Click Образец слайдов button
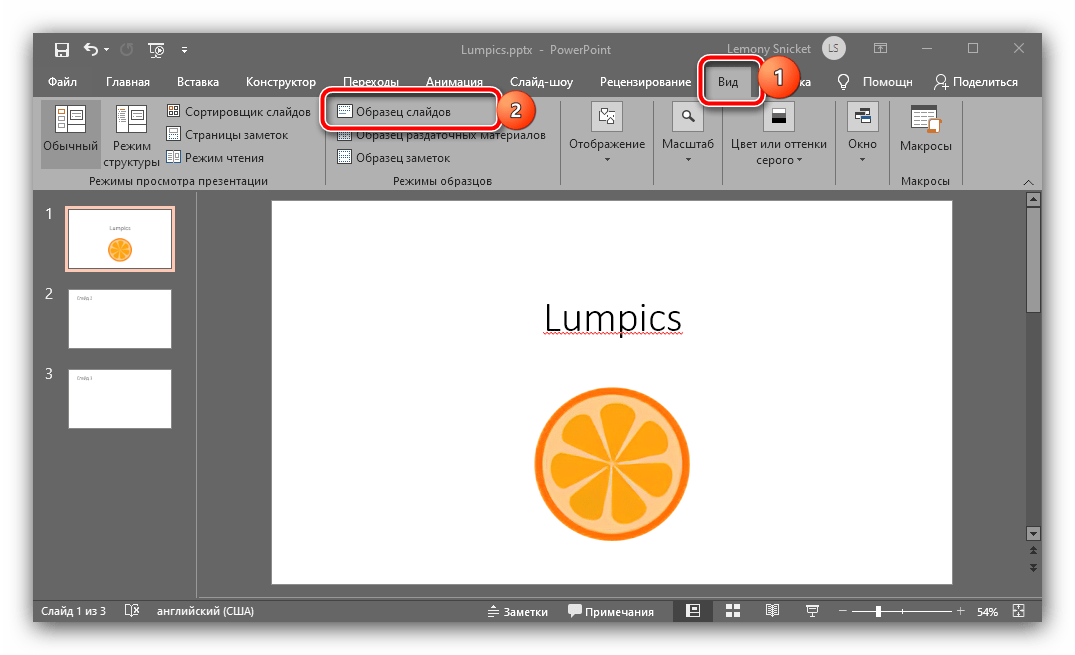The image size is (1075, 655). coord(404,111)
